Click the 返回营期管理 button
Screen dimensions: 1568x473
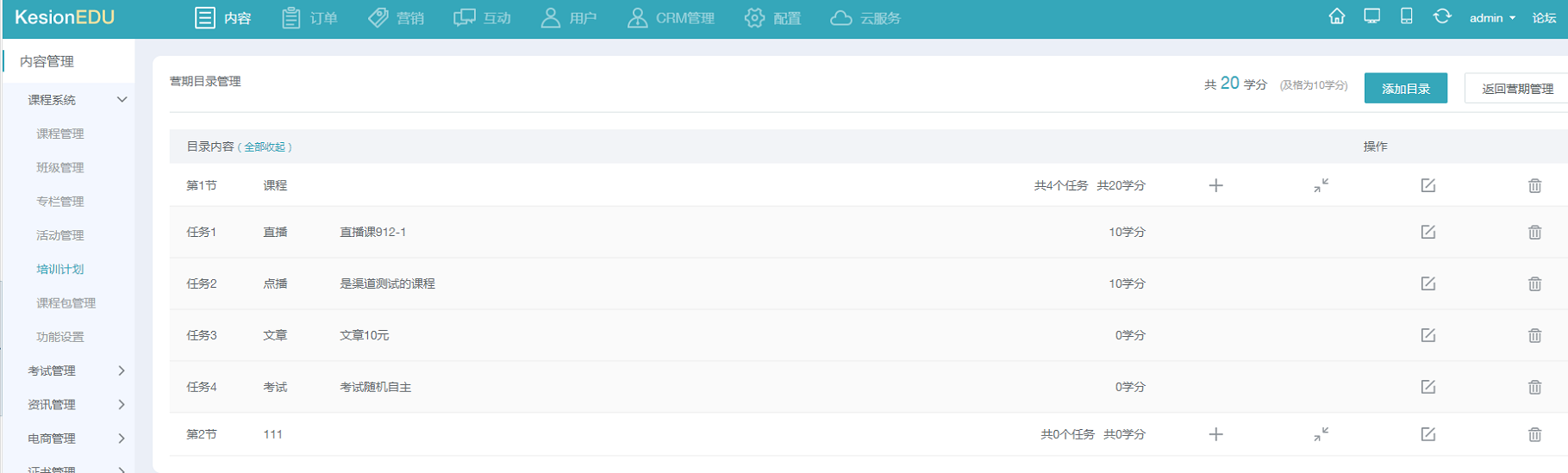point(1516,89)
